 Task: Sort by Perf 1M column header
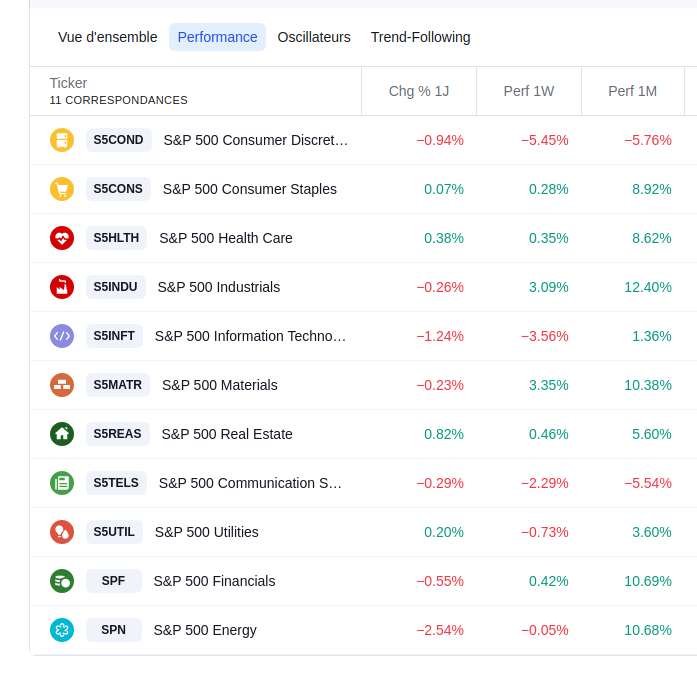(633, 91)
